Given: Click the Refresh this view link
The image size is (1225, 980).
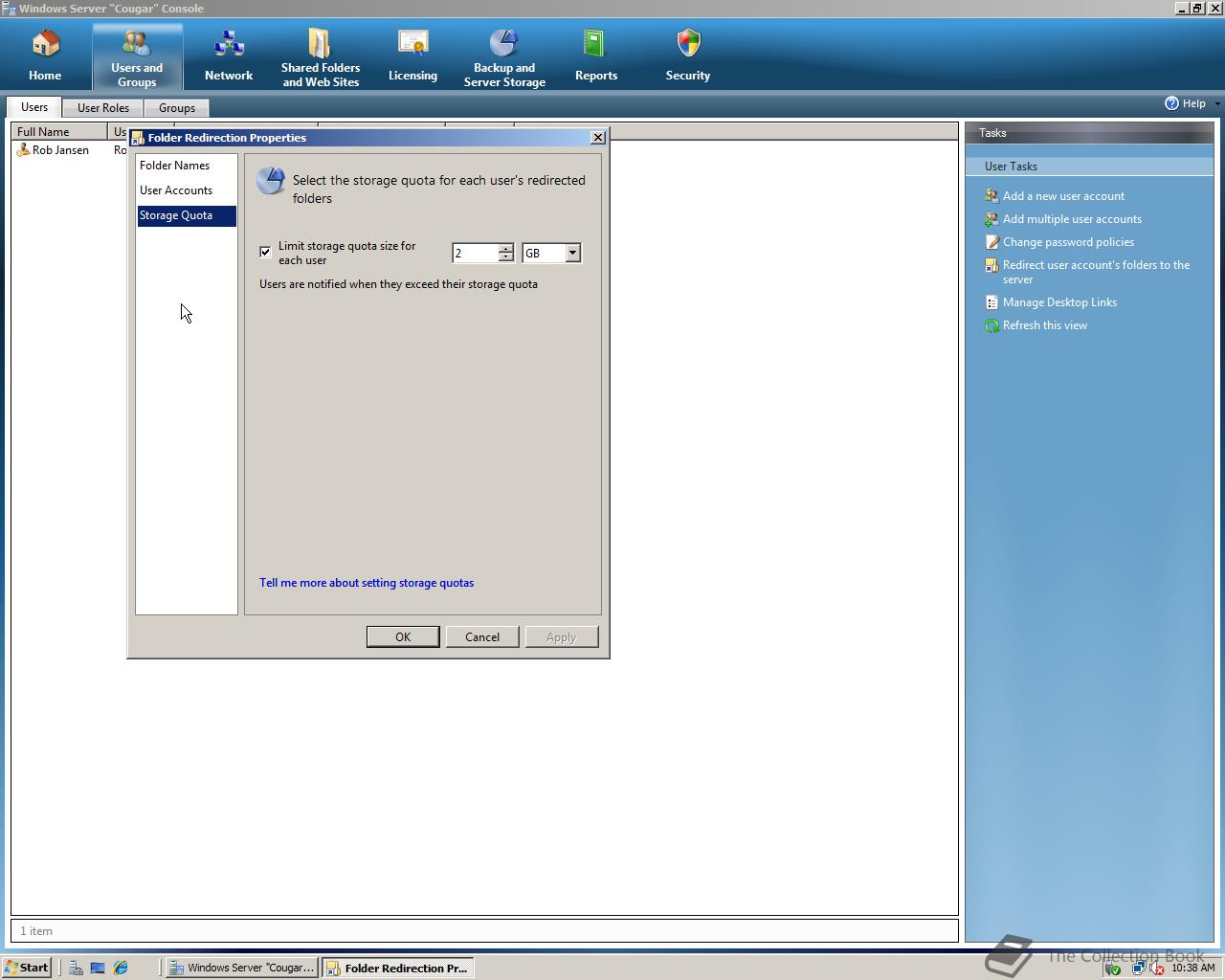Looking at the screenshot, I should coord(1045,325).
